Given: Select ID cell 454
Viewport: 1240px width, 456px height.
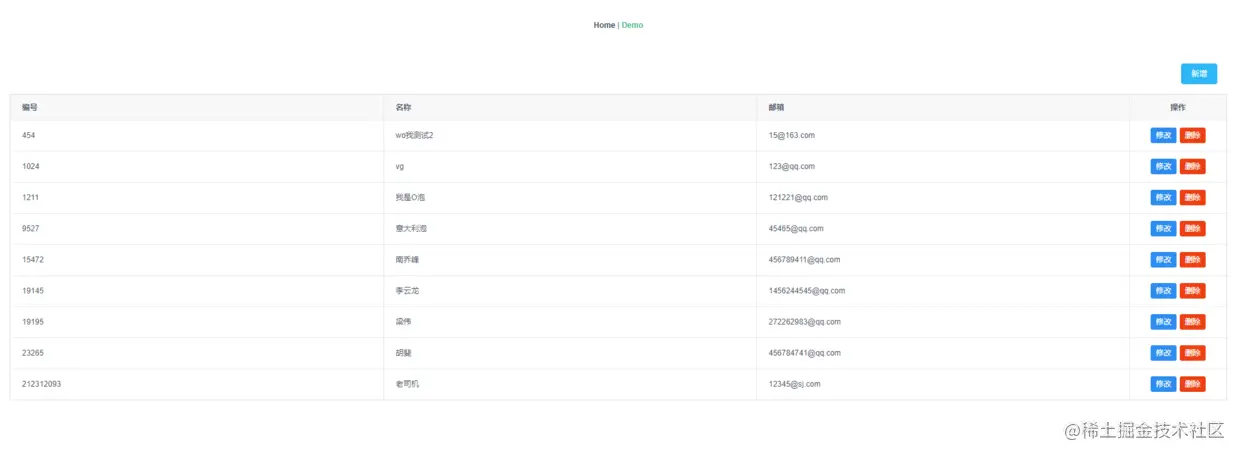Looking at the screenshot, I should (x=197, y=135).
